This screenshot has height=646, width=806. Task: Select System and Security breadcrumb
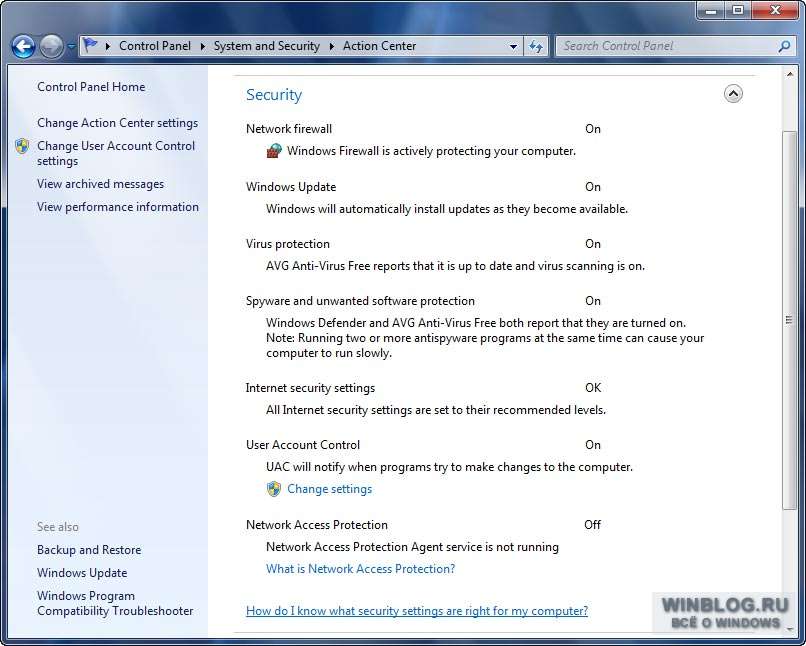(266, 46)
